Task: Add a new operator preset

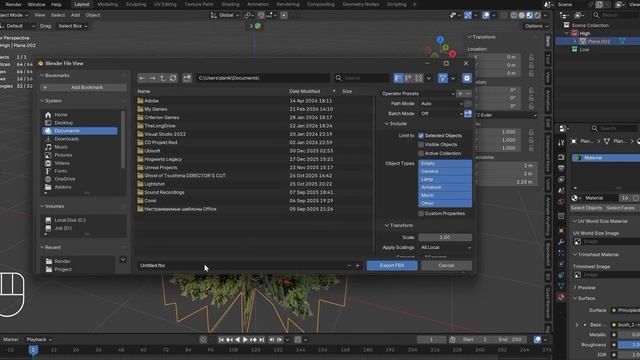Action: point(460,93)
